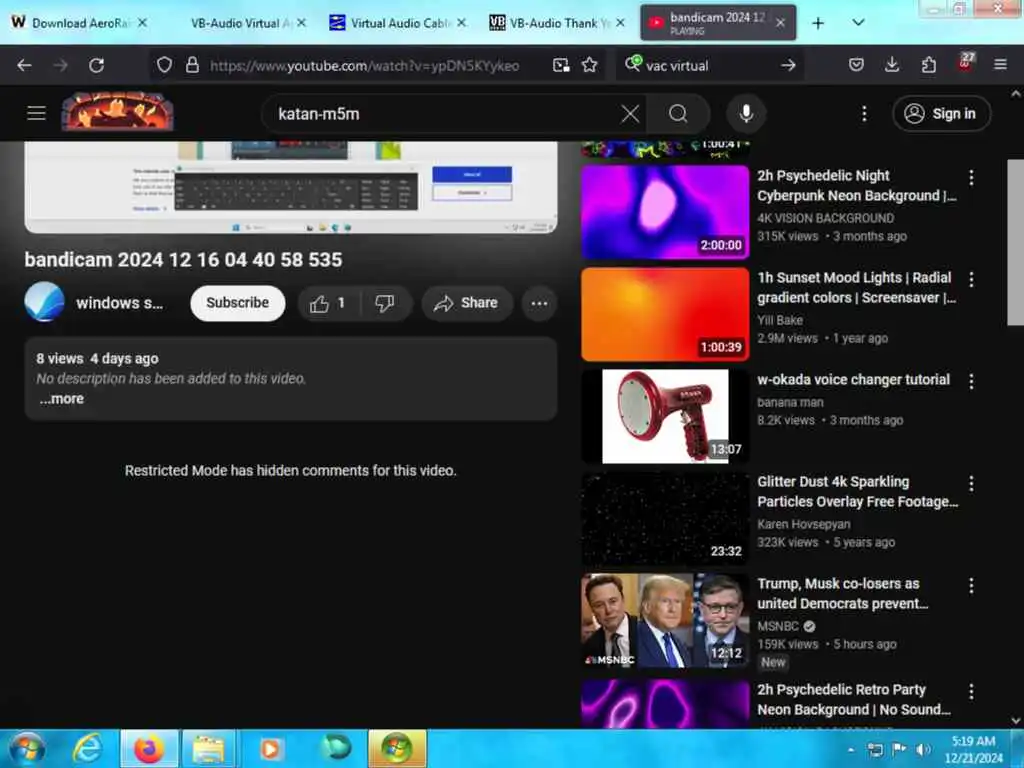1024x768 pixels.
Task: Switch to Firefox in the taskbar
Action: (x=149, y=748)
